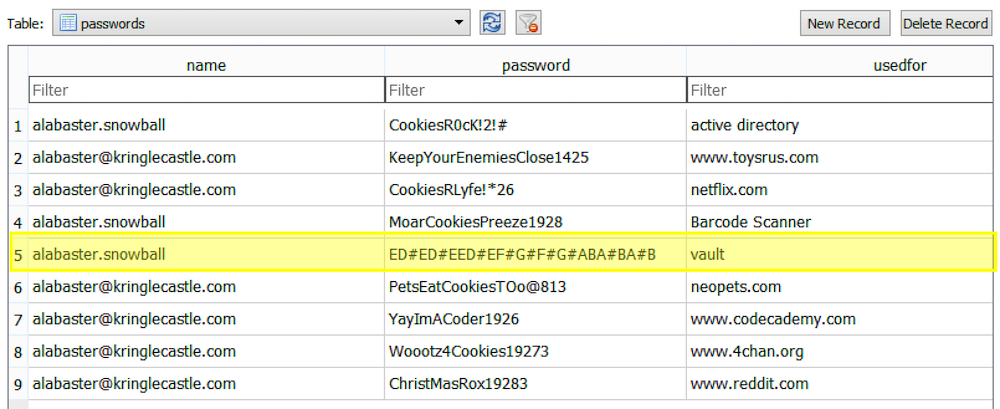Viewport: 1000px width, 409px height.
Task: Open the passwords table dropdown
Action: [x=261, y=24]
